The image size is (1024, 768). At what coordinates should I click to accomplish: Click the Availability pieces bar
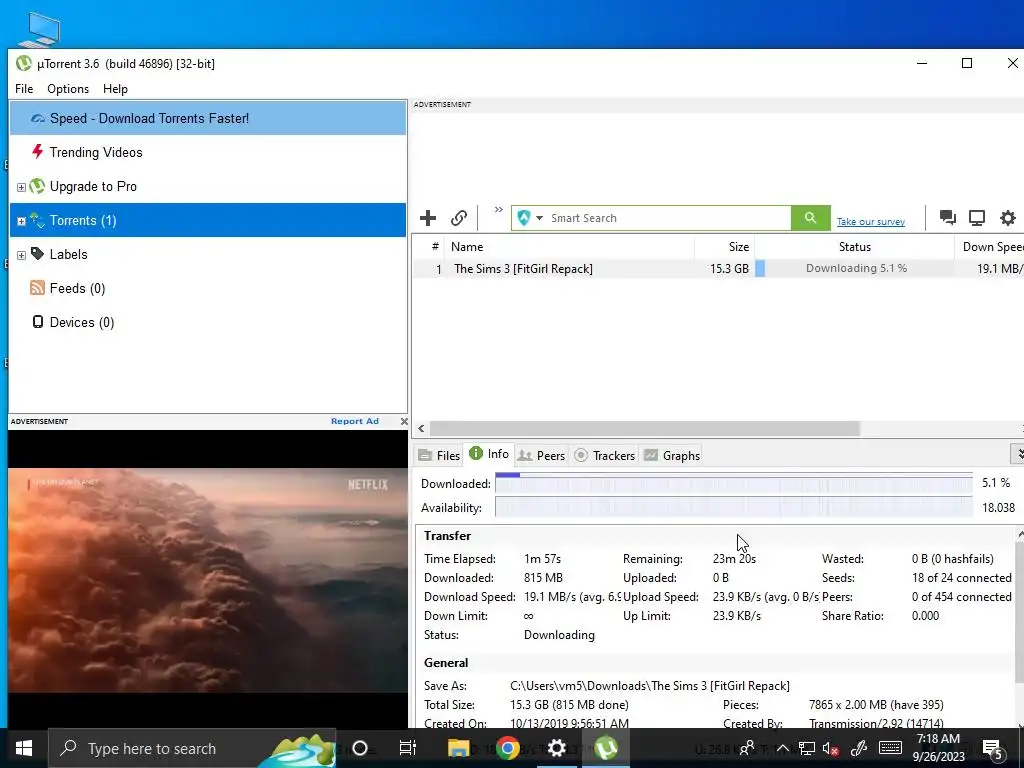(733, 507)
